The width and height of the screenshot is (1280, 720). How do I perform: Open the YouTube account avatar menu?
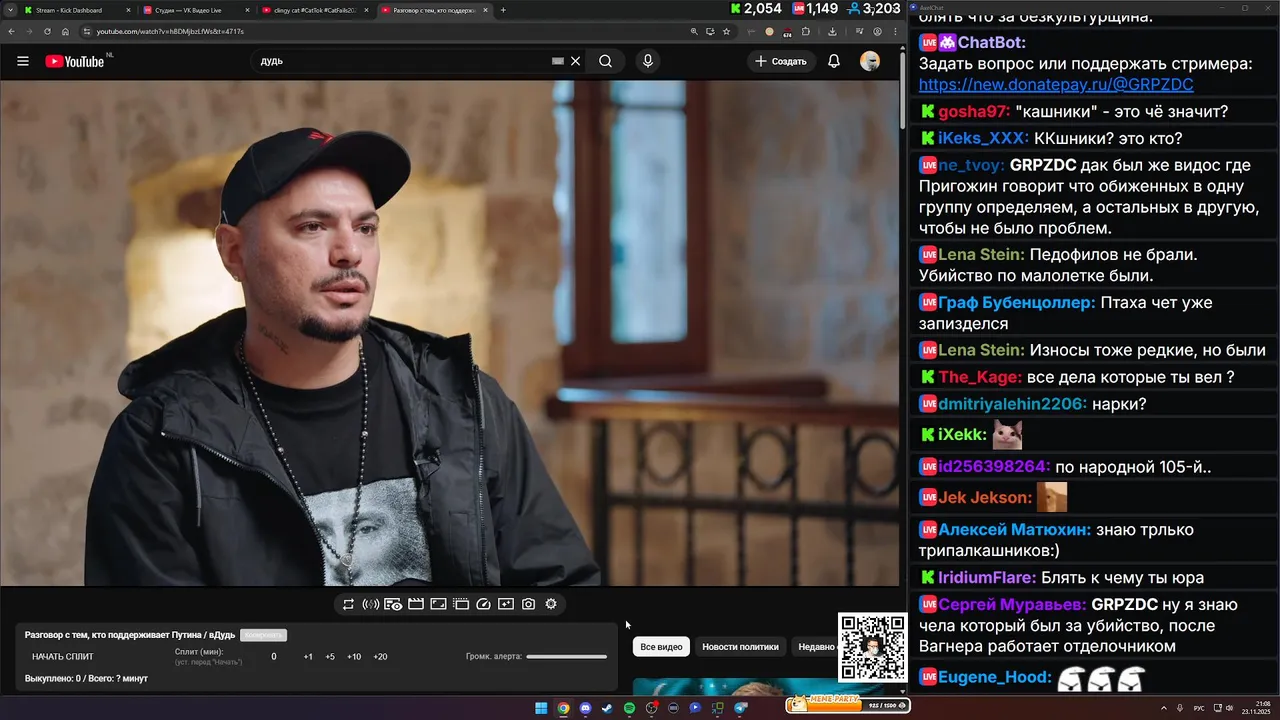coord(870,61)
